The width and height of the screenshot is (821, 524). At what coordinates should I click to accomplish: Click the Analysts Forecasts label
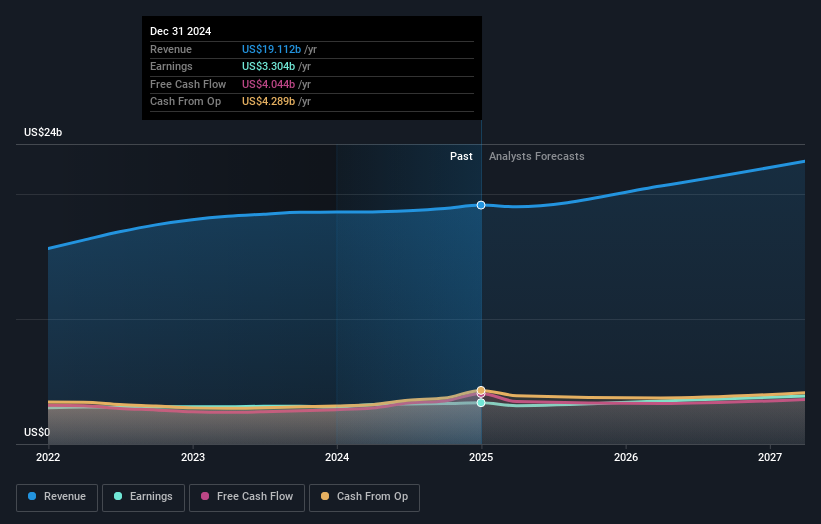pos(537,157)
